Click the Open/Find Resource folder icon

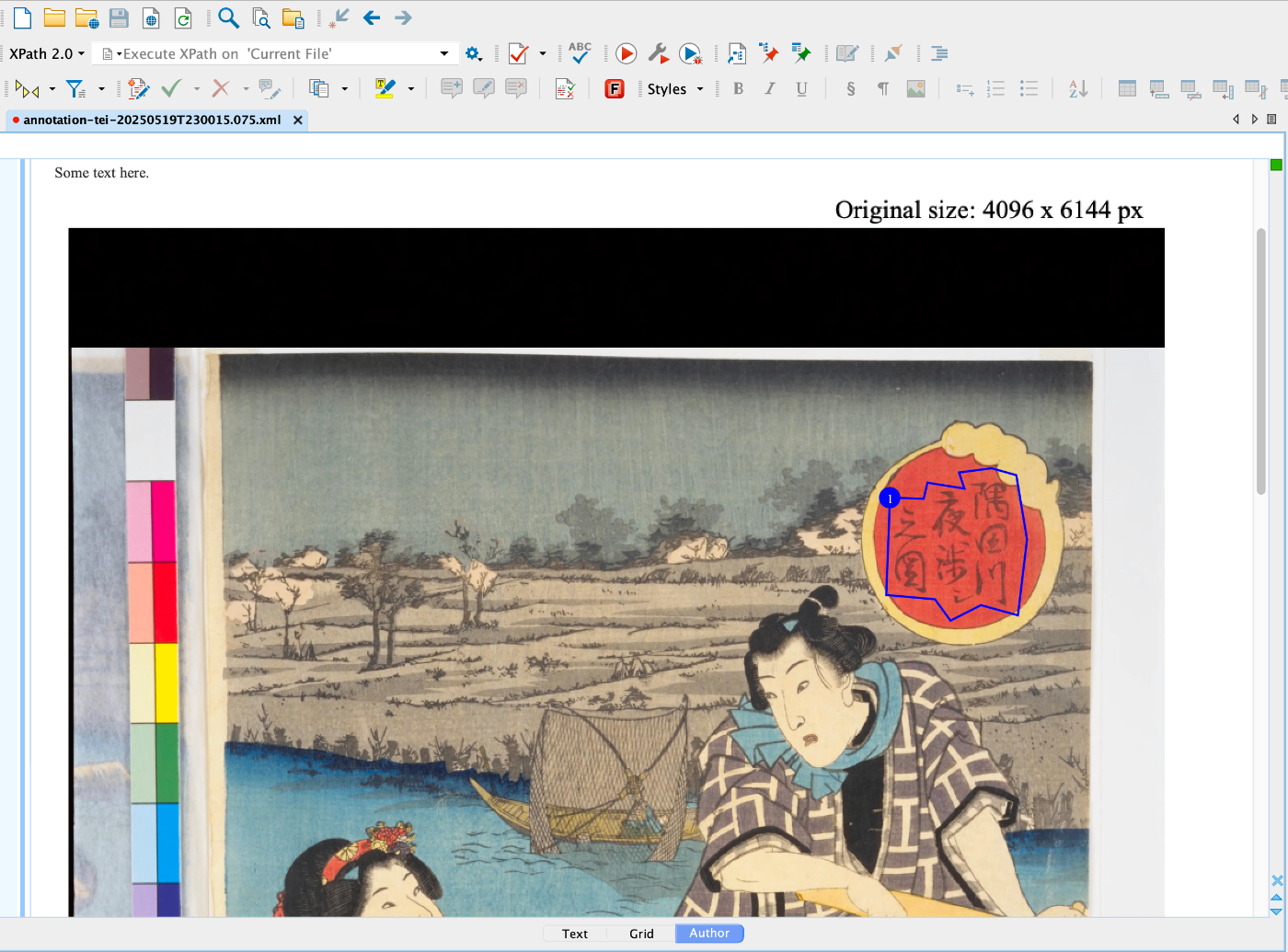click(x=293, y=17)
